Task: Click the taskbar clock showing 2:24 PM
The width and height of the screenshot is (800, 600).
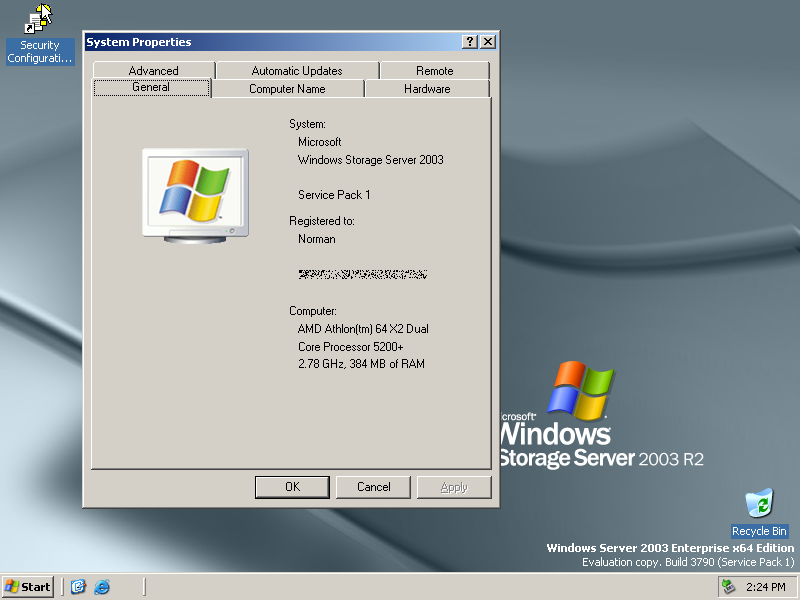Action: [764, 587]
